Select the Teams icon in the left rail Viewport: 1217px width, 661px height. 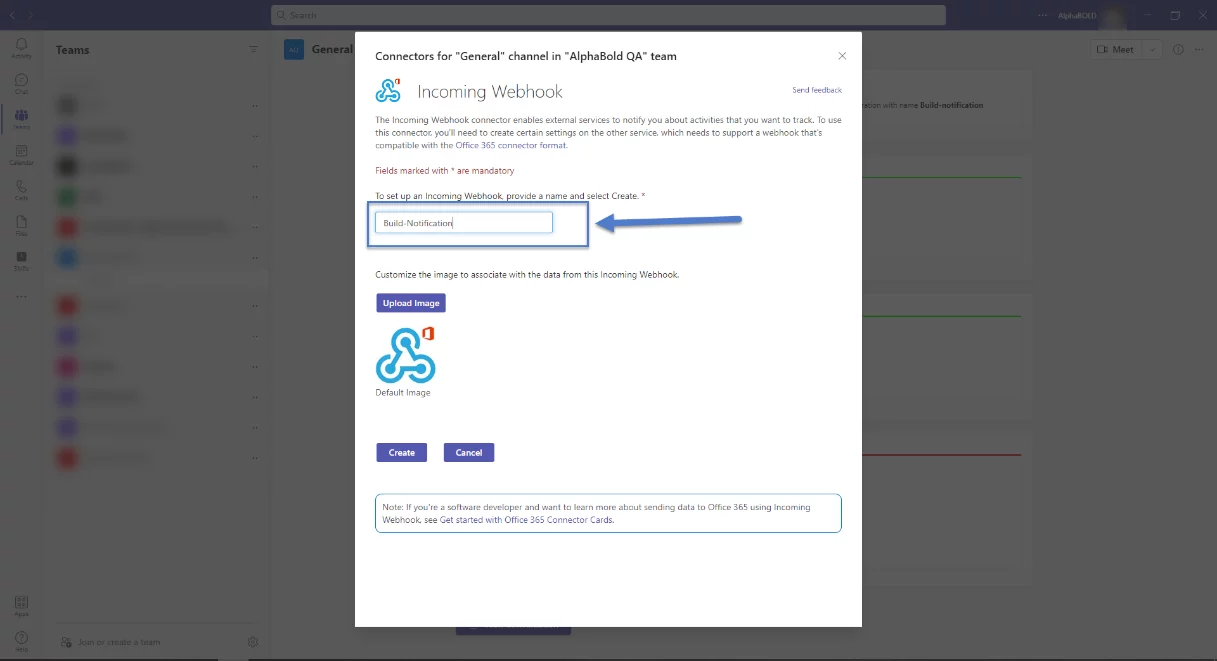21,119
